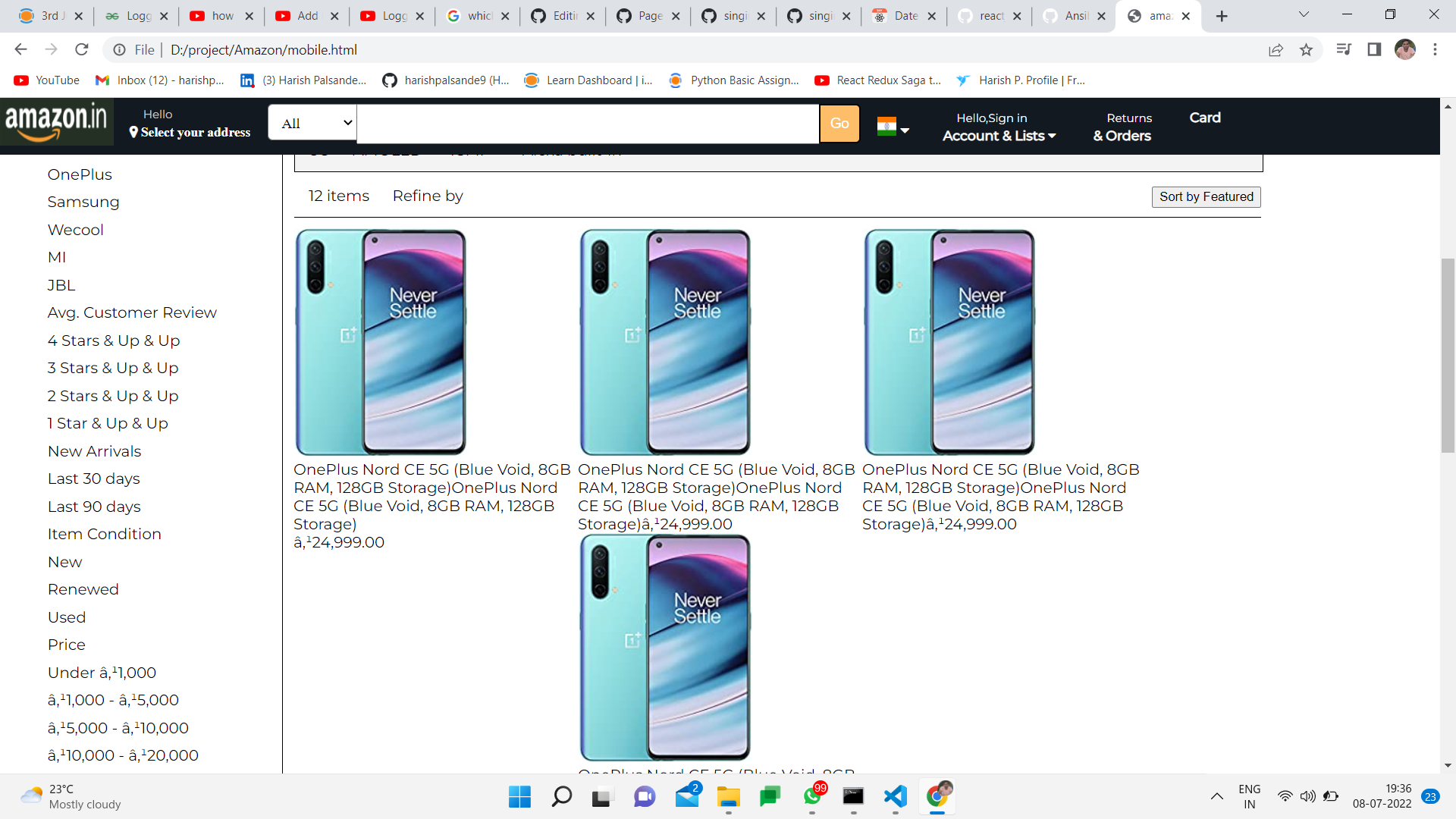The image size is (1456, 819).
Task: Open Windows Search from the taskbar
Action: tap(561, 797)
